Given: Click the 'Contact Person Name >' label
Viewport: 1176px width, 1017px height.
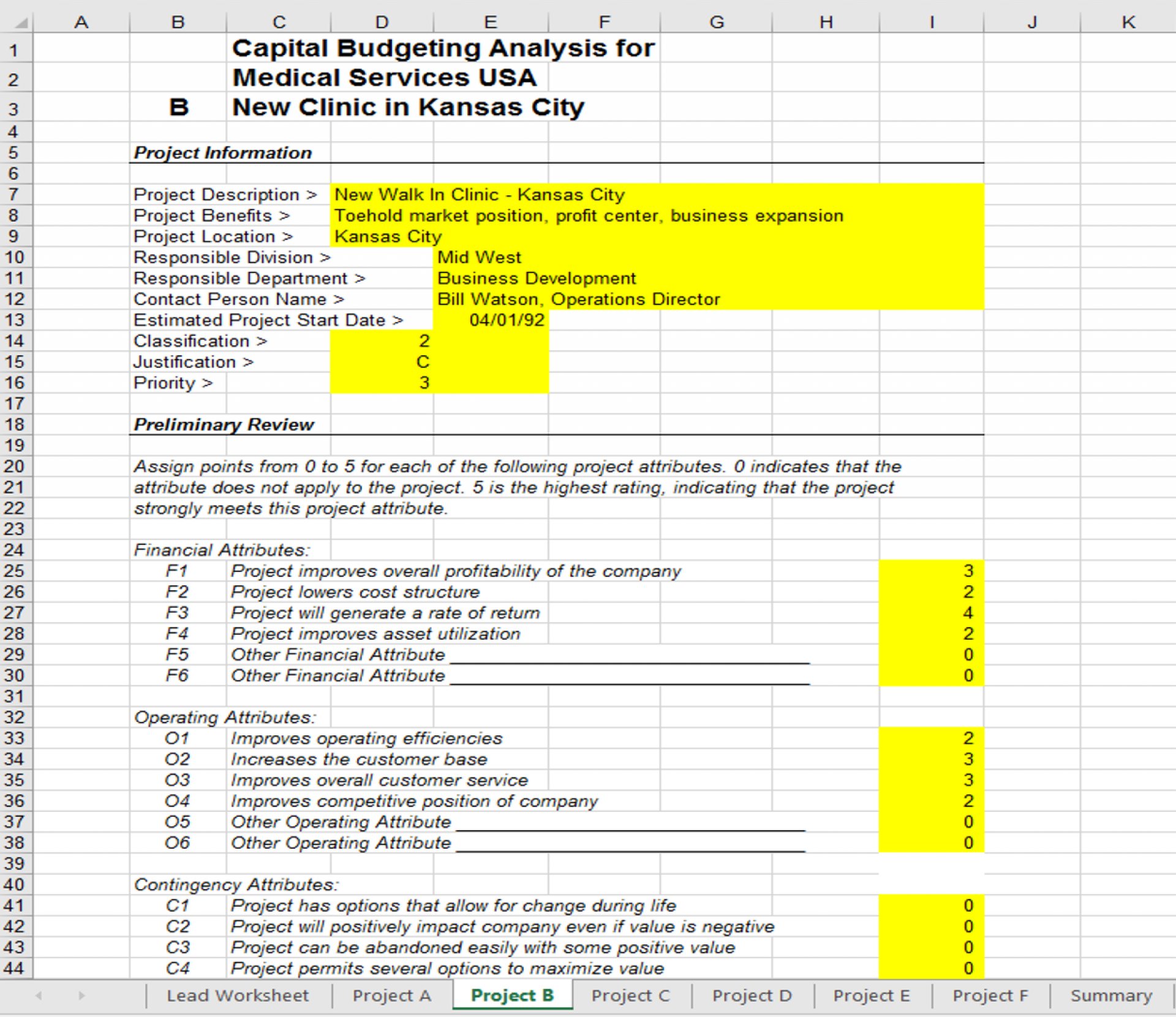Looking at the screenshot, I should [239, 299].
